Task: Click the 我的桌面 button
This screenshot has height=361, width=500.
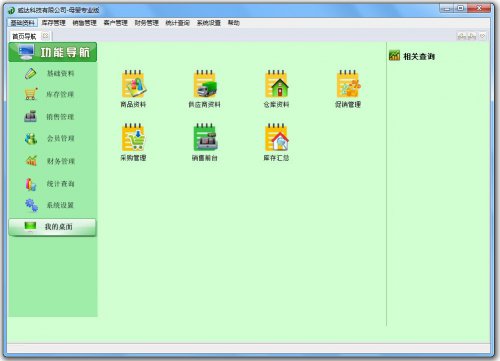Action: (53, 227)
